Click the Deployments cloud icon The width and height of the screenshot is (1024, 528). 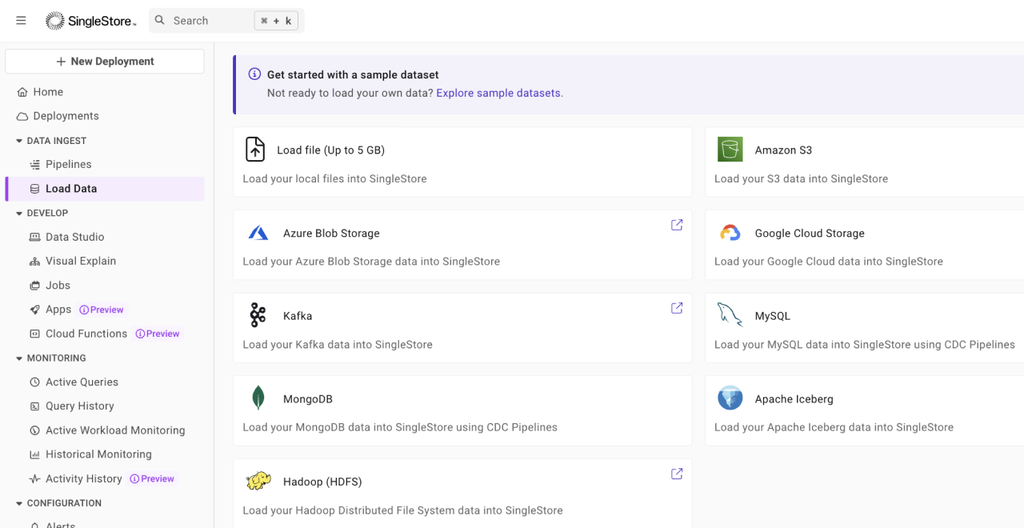(x=22, y=116)
